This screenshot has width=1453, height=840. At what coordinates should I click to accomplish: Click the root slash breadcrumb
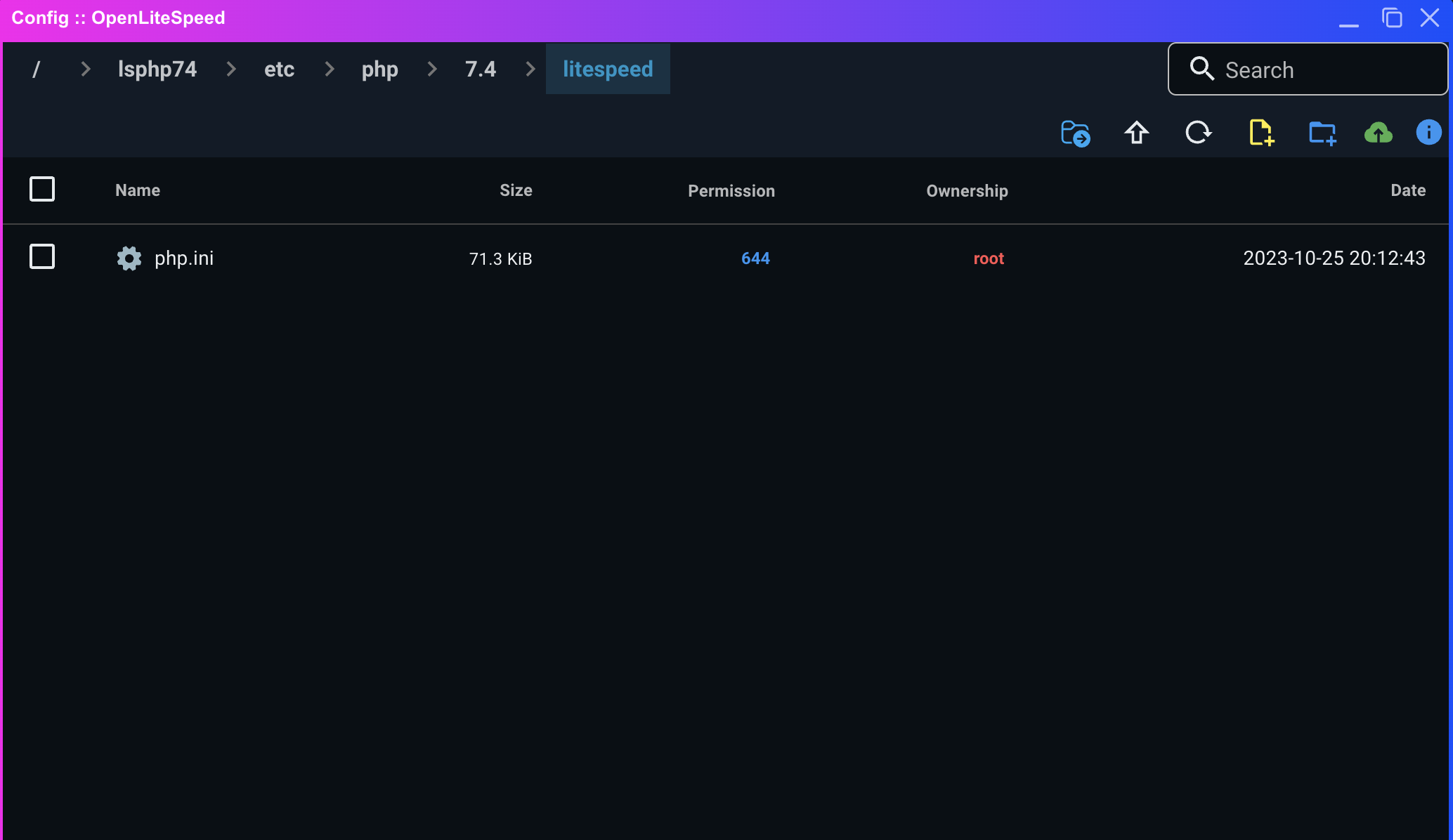point(37,69)
